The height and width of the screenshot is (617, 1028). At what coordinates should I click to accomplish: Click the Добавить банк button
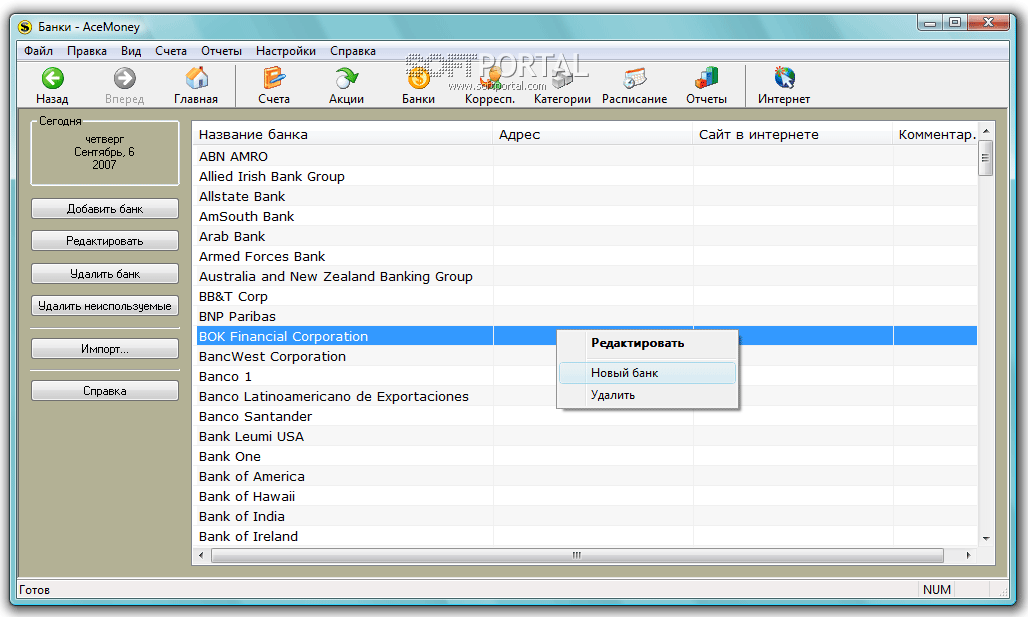pyautogui.click(x=105, y=209)
